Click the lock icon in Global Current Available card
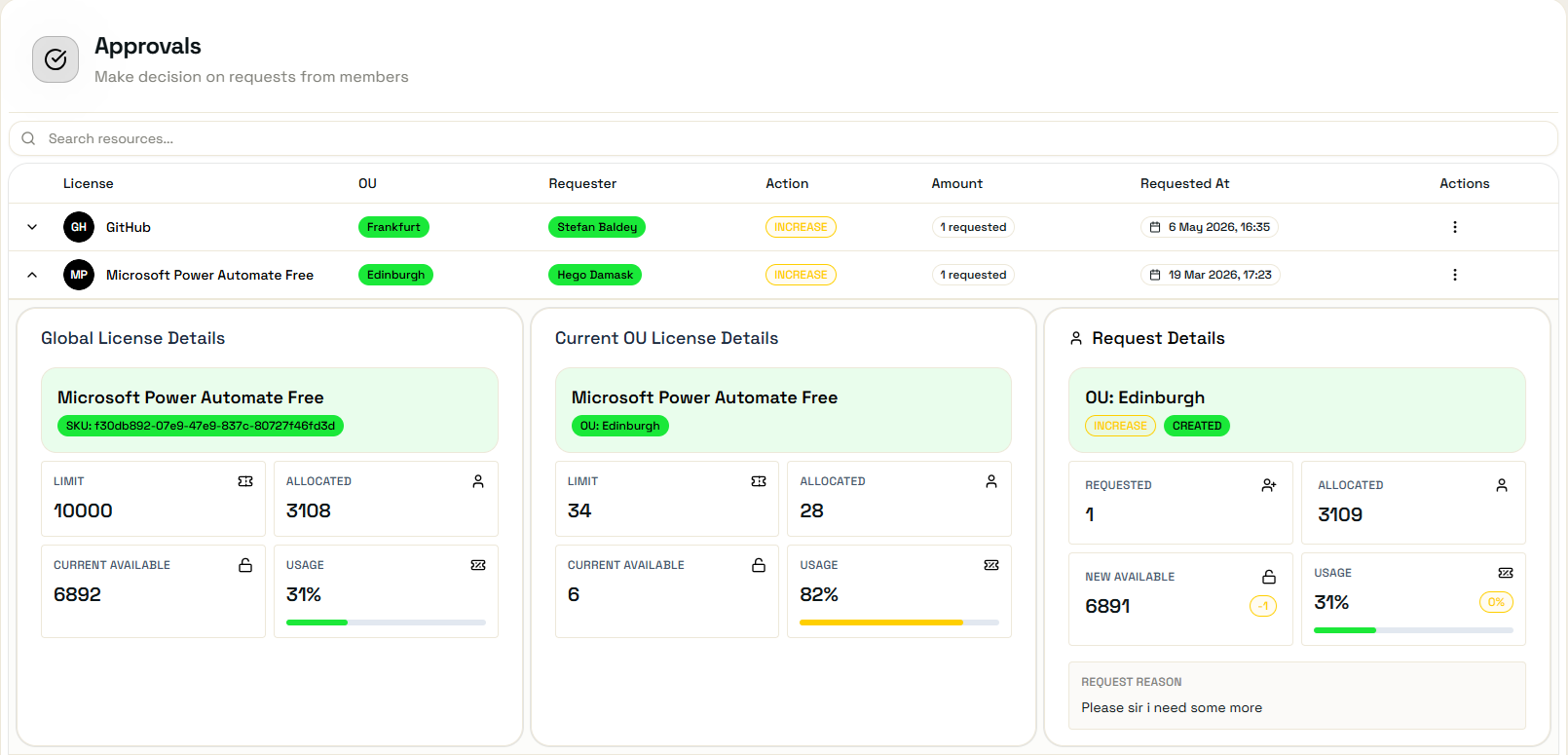 [x=245, y=565]
